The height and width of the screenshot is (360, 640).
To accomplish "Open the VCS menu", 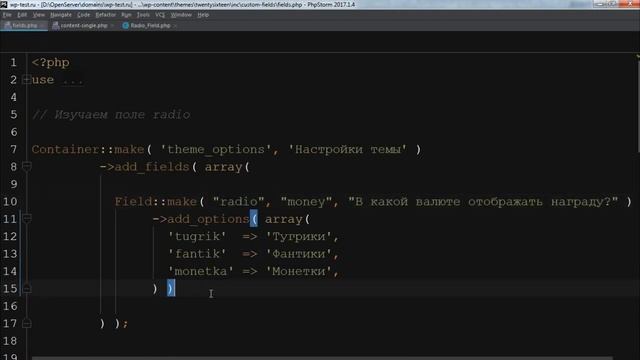I will tap(160, 15).
